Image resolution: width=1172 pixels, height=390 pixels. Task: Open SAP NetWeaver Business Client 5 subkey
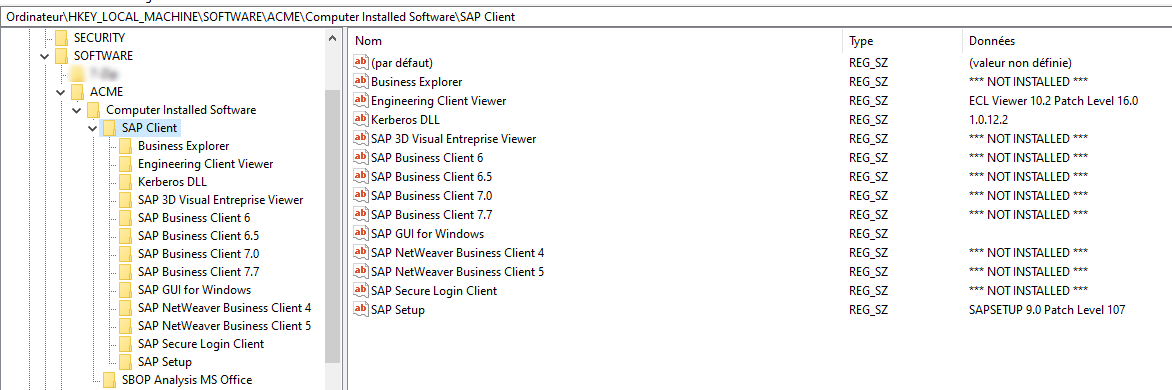pos(224,326)
